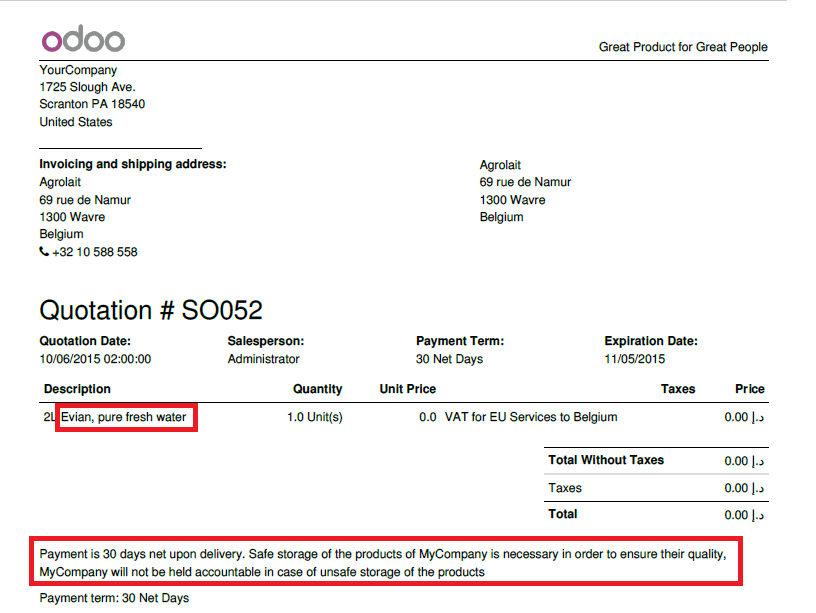Click the 'Total Without Taxes' label
The image size is (816, 613).
tap(606, 460)
